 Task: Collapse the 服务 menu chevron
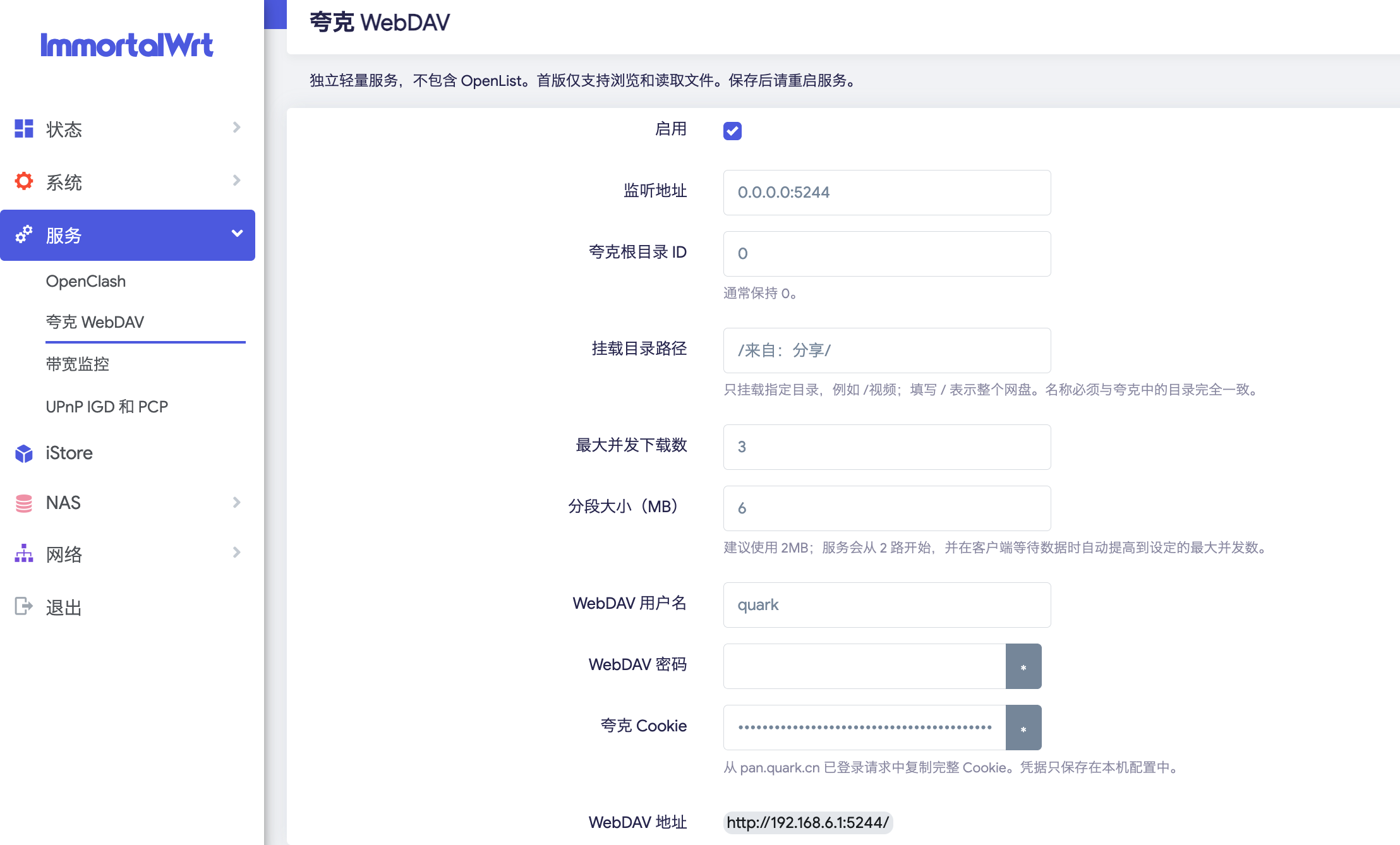point(237,234)
